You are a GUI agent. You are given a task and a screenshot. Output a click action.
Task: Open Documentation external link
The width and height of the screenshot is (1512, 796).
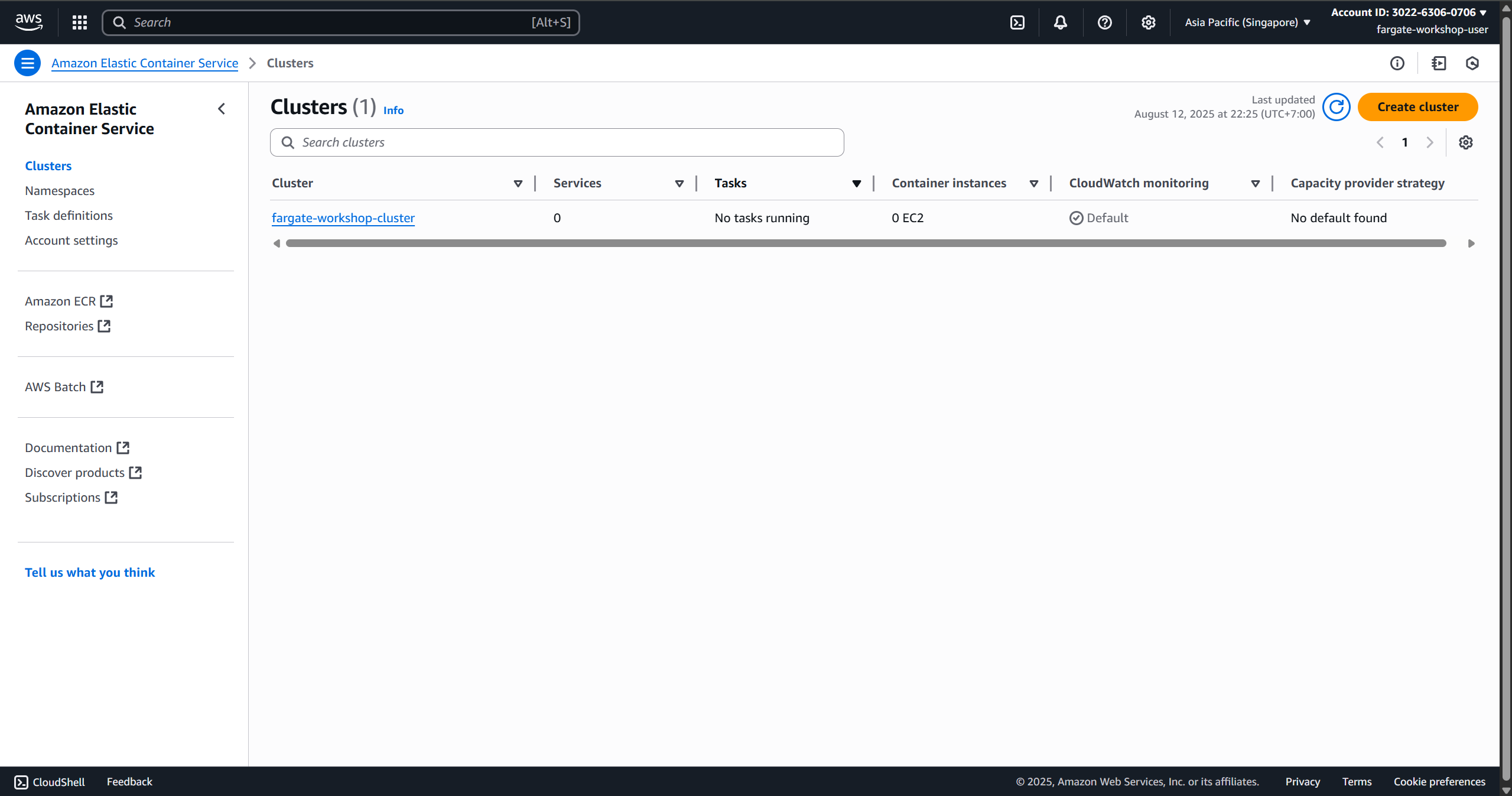pos(77,448)
